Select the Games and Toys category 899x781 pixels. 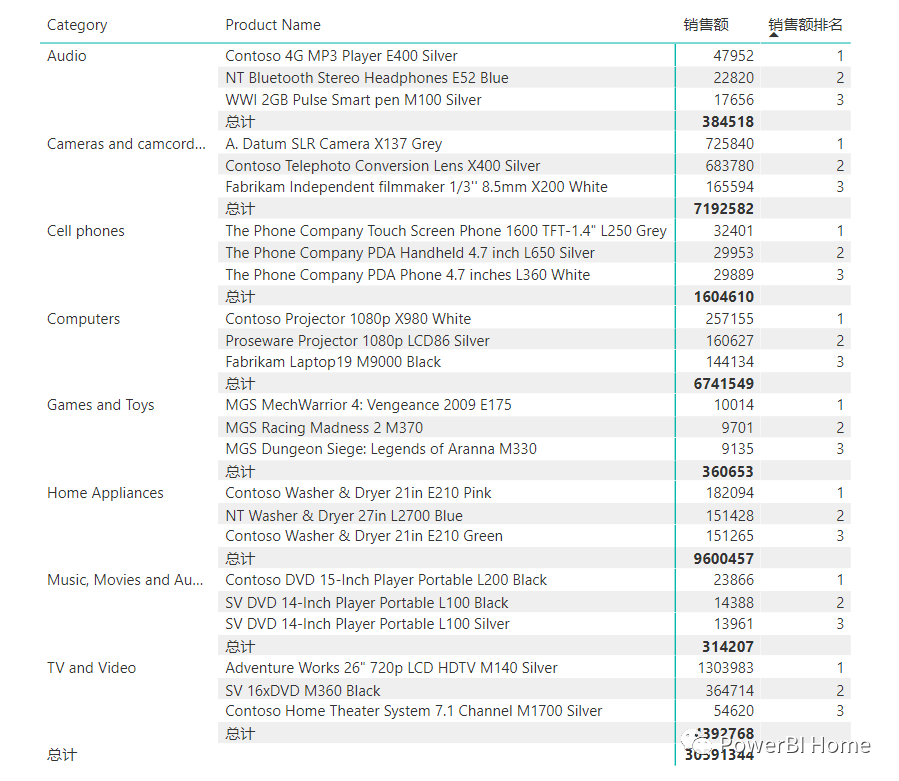click(100, 405)
